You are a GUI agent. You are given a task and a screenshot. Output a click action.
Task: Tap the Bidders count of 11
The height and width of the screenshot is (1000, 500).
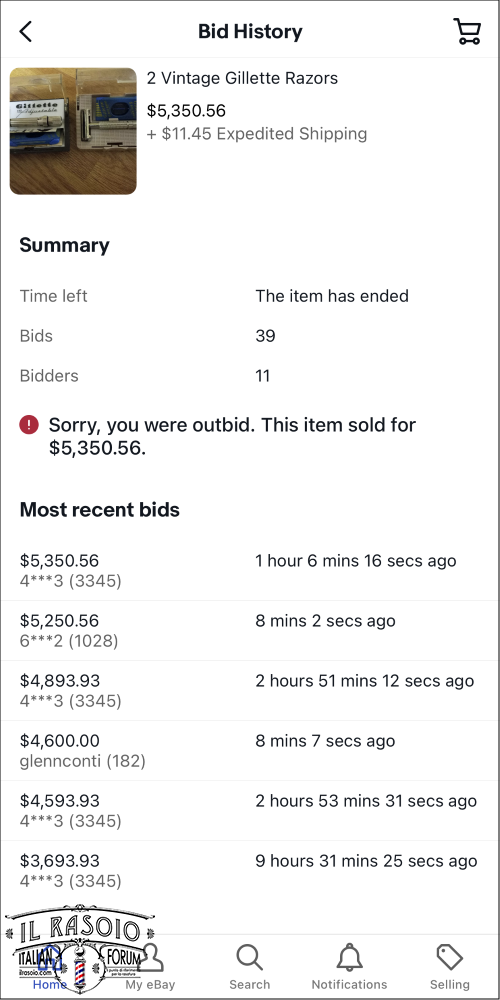tap(263, 376)
